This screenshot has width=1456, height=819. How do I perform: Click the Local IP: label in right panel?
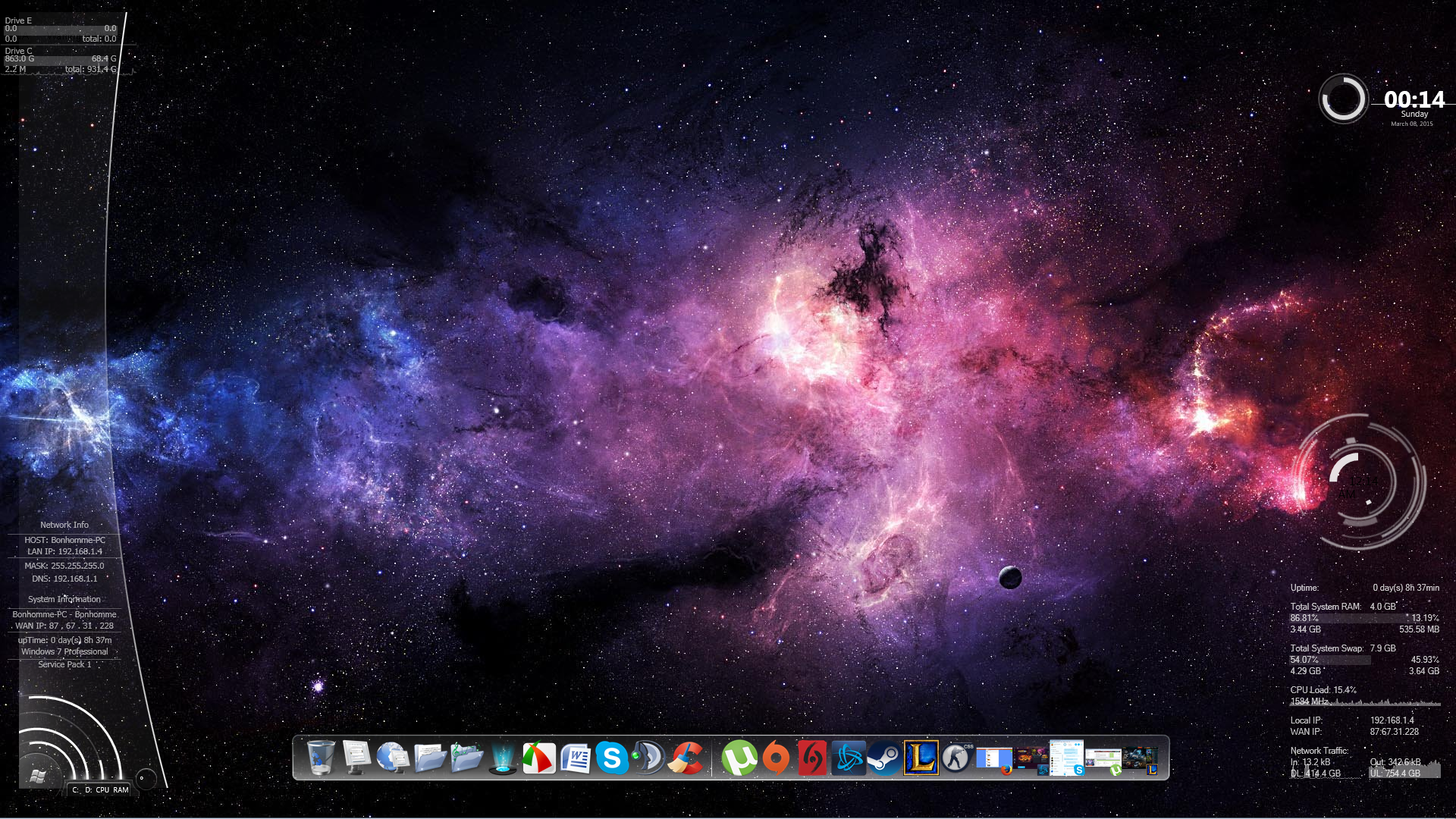(1306, 720)
